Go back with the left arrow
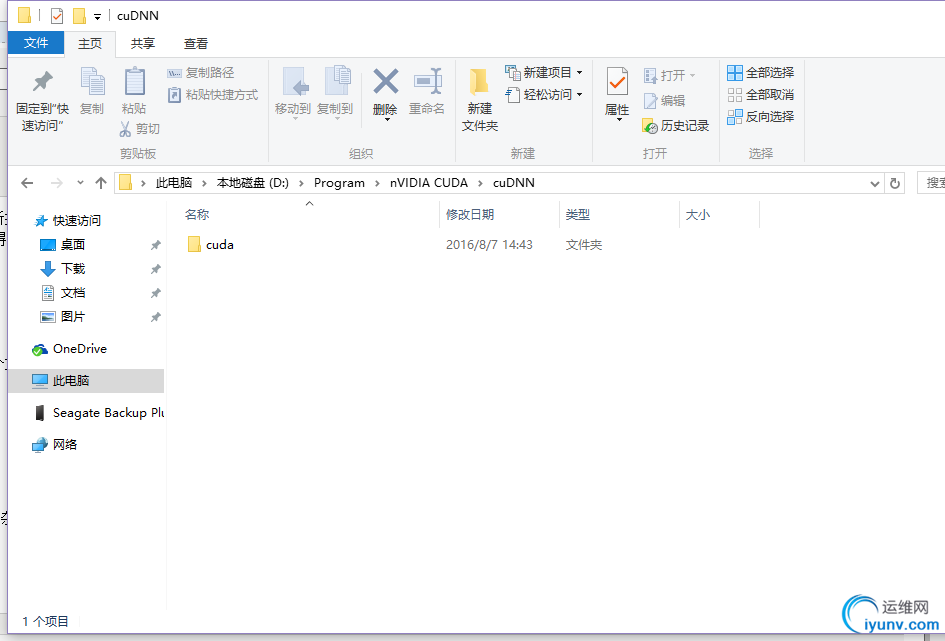 (x=27, y=183)
